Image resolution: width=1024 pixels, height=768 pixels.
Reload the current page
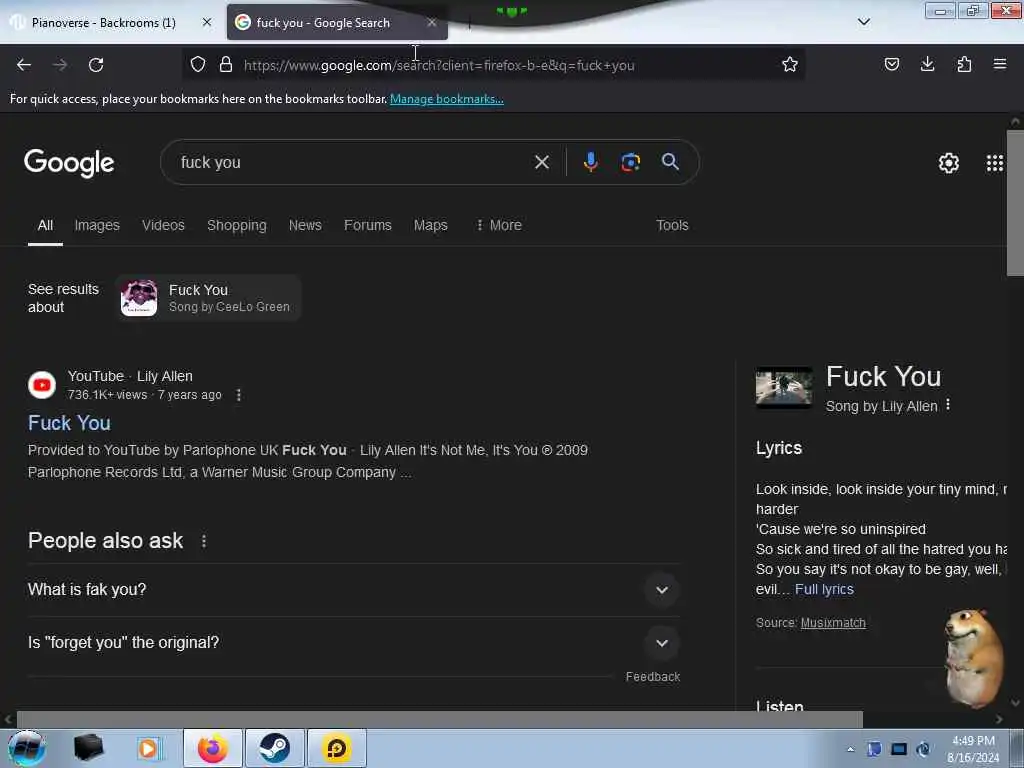[x=96, y=65]
